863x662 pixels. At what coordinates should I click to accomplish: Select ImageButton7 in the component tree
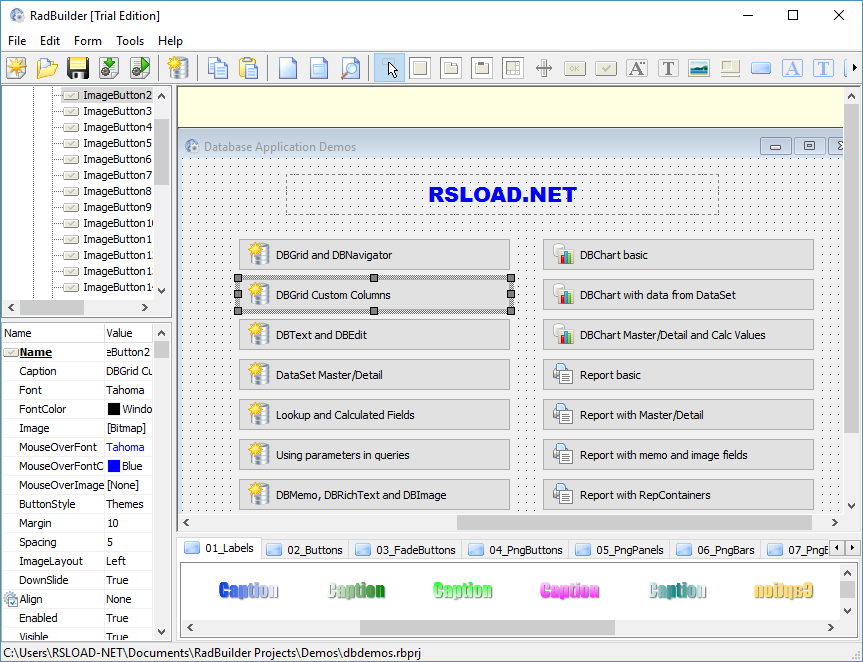click(x=117, y=175)
